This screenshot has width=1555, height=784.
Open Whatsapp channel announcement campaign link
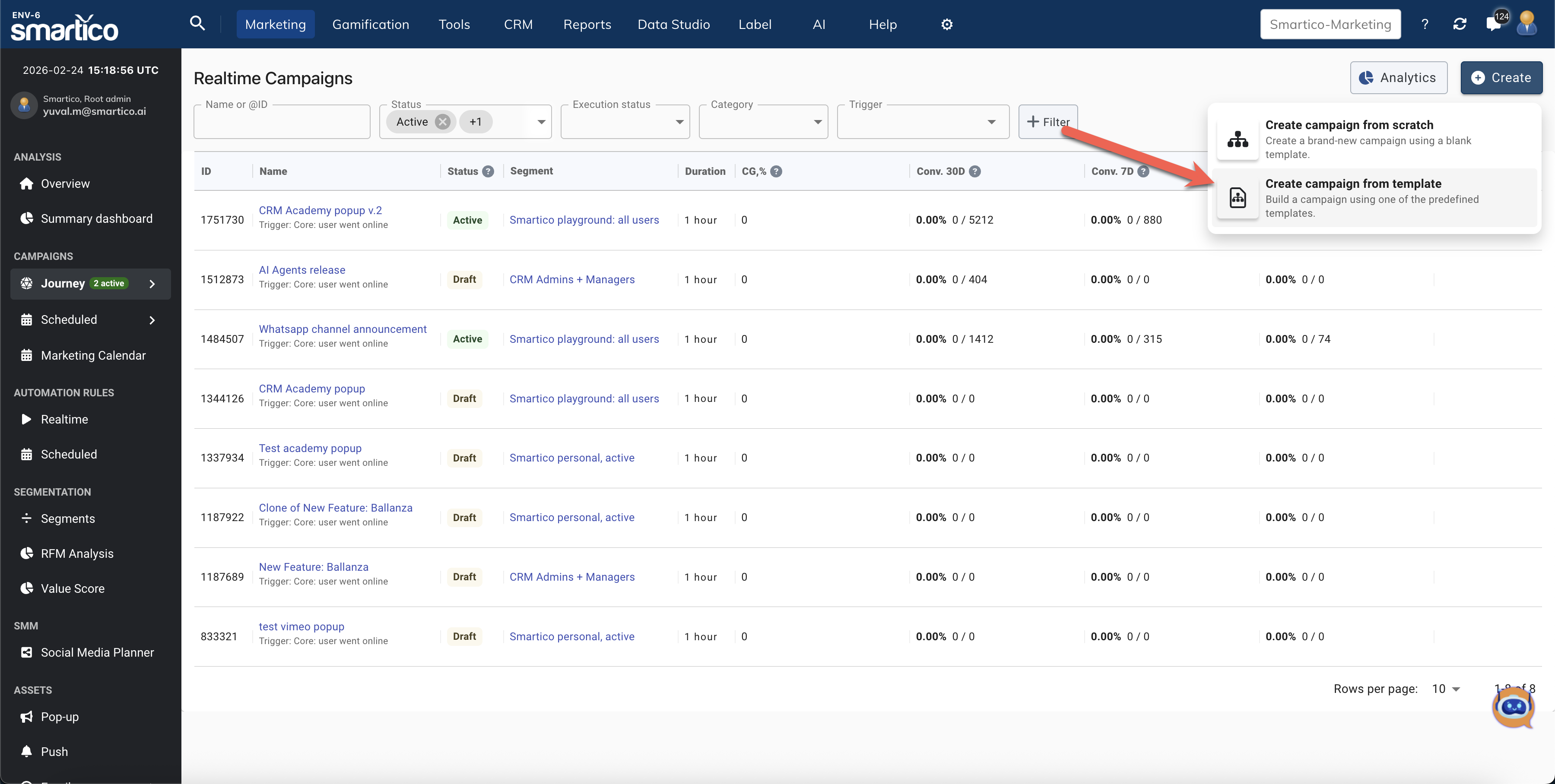pos(342,329)
